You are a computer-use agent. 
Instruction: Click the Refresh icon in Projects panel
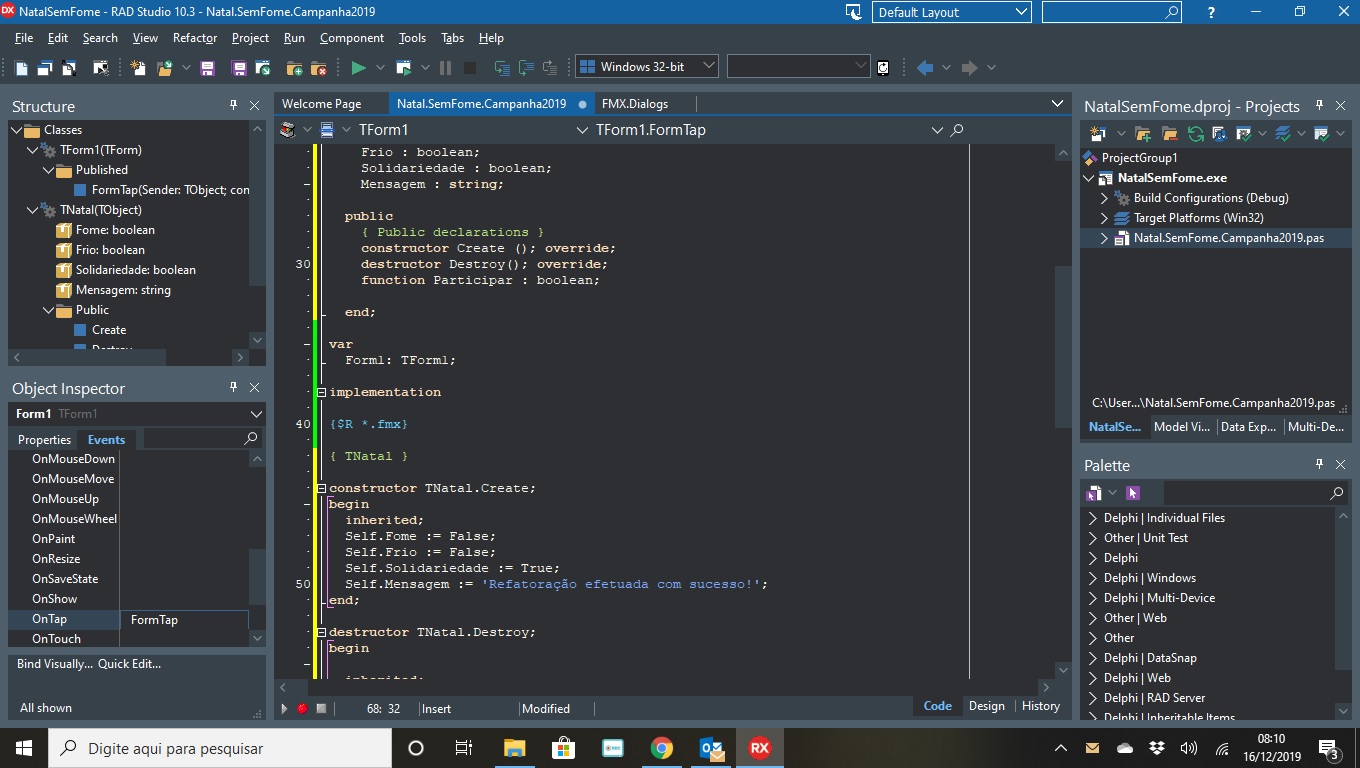[1195, 133]
